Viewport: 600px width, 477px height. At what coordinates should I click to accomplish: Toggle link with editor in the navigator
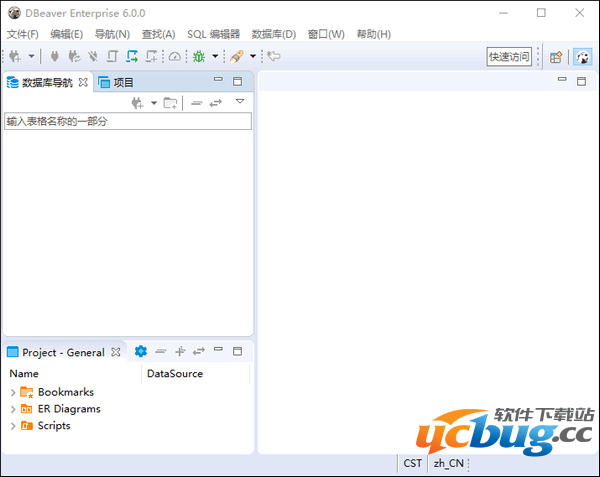point(216,103)
